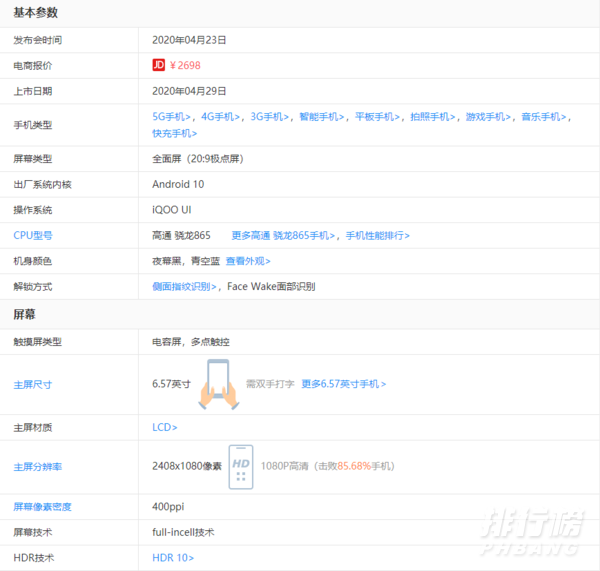This screenshot has width=600, height=571.
Task: Click the 屏幕技术 row label
Action: pos(33,532)
